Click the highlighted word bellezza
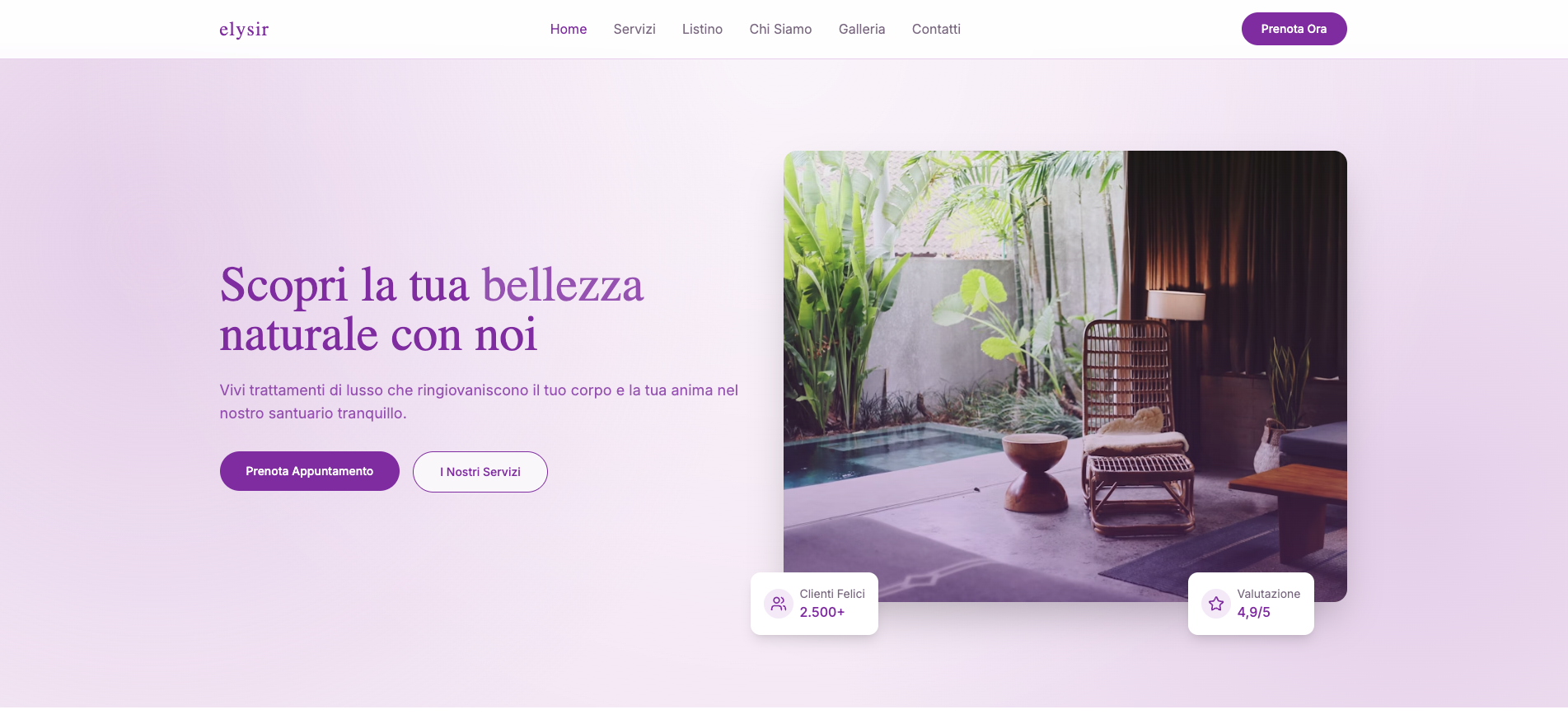 pyautogui.click(x=563, y=285)
